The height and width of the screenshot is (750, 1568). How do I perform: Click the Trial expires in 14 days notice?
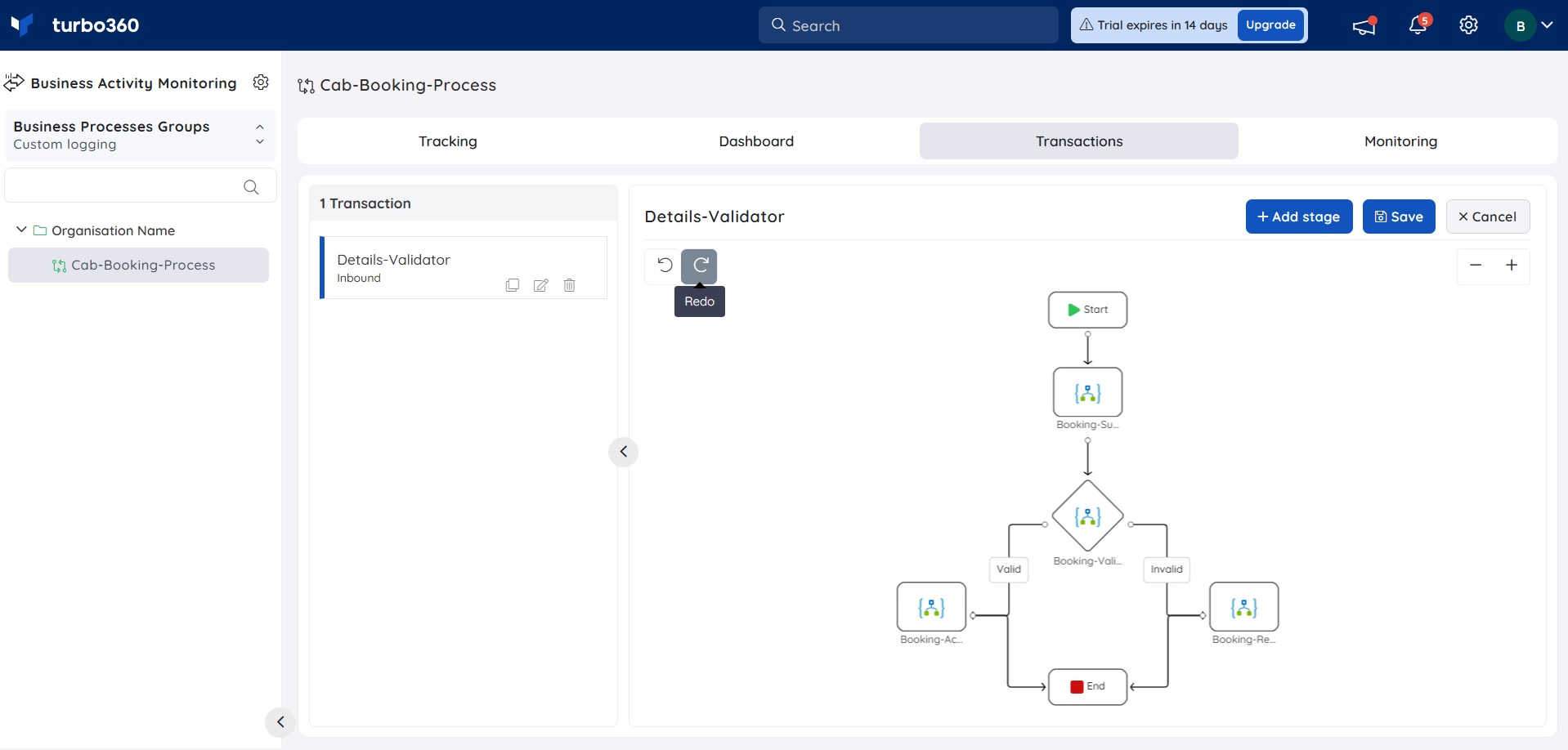click(1154, 25)
